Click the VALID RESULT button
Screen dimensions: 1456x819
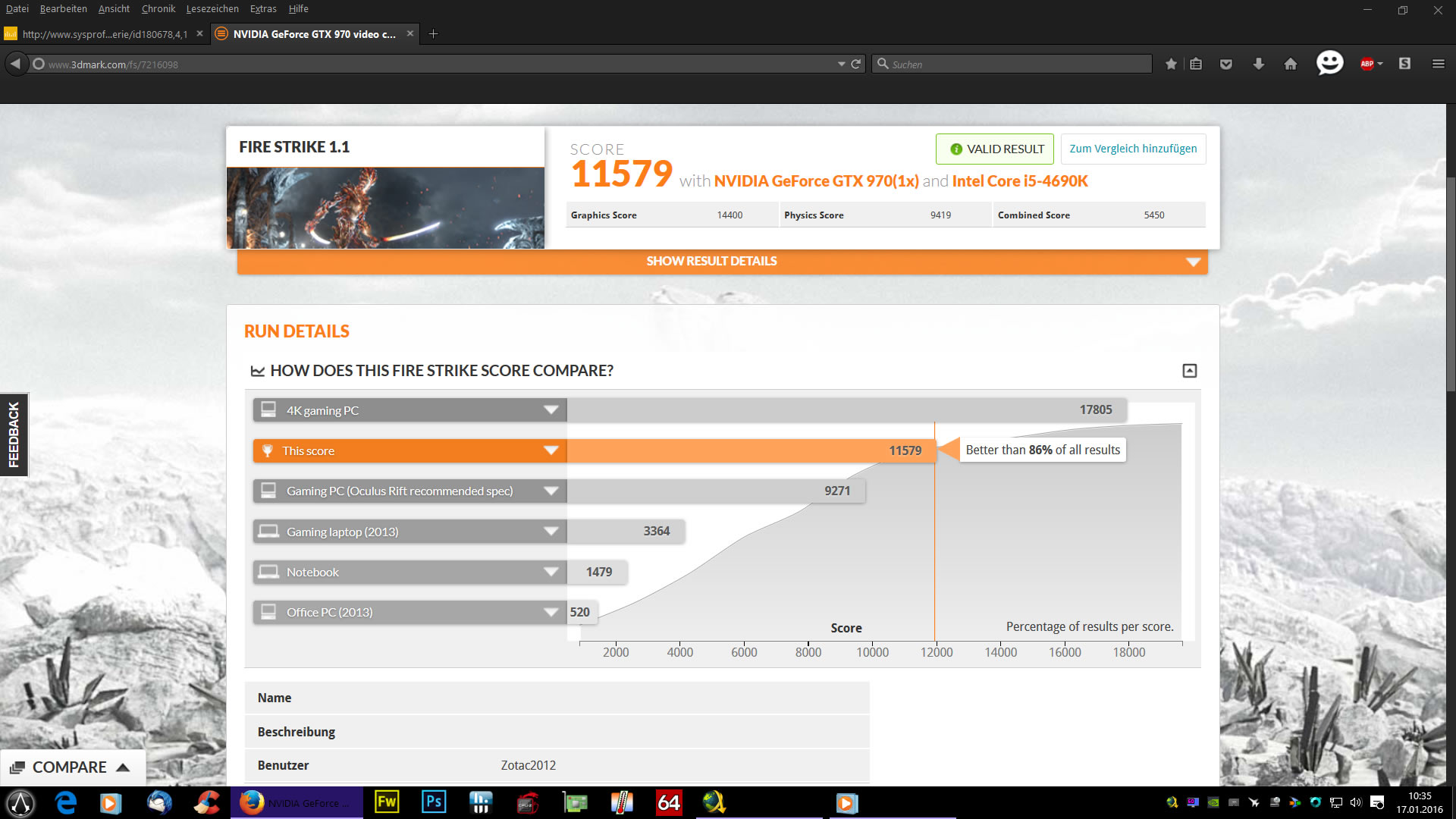pyautogui.click(x=995, y=149)
